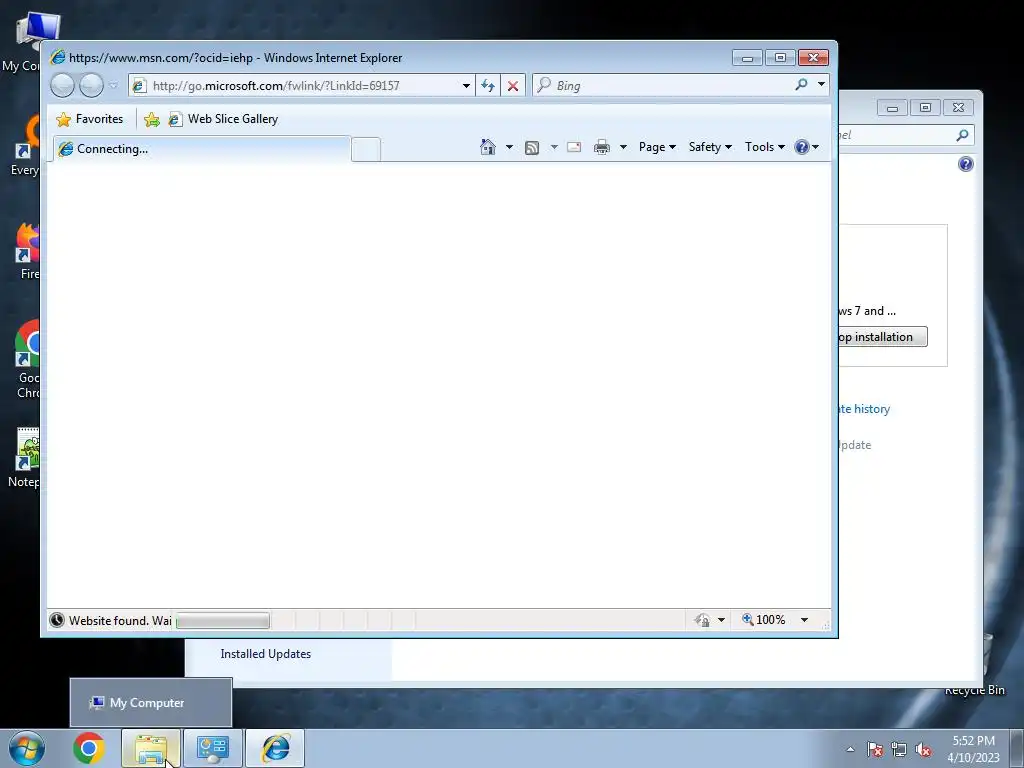Stop page loading with red X icon
The image size is (1024, 768).
coord(513,86)
